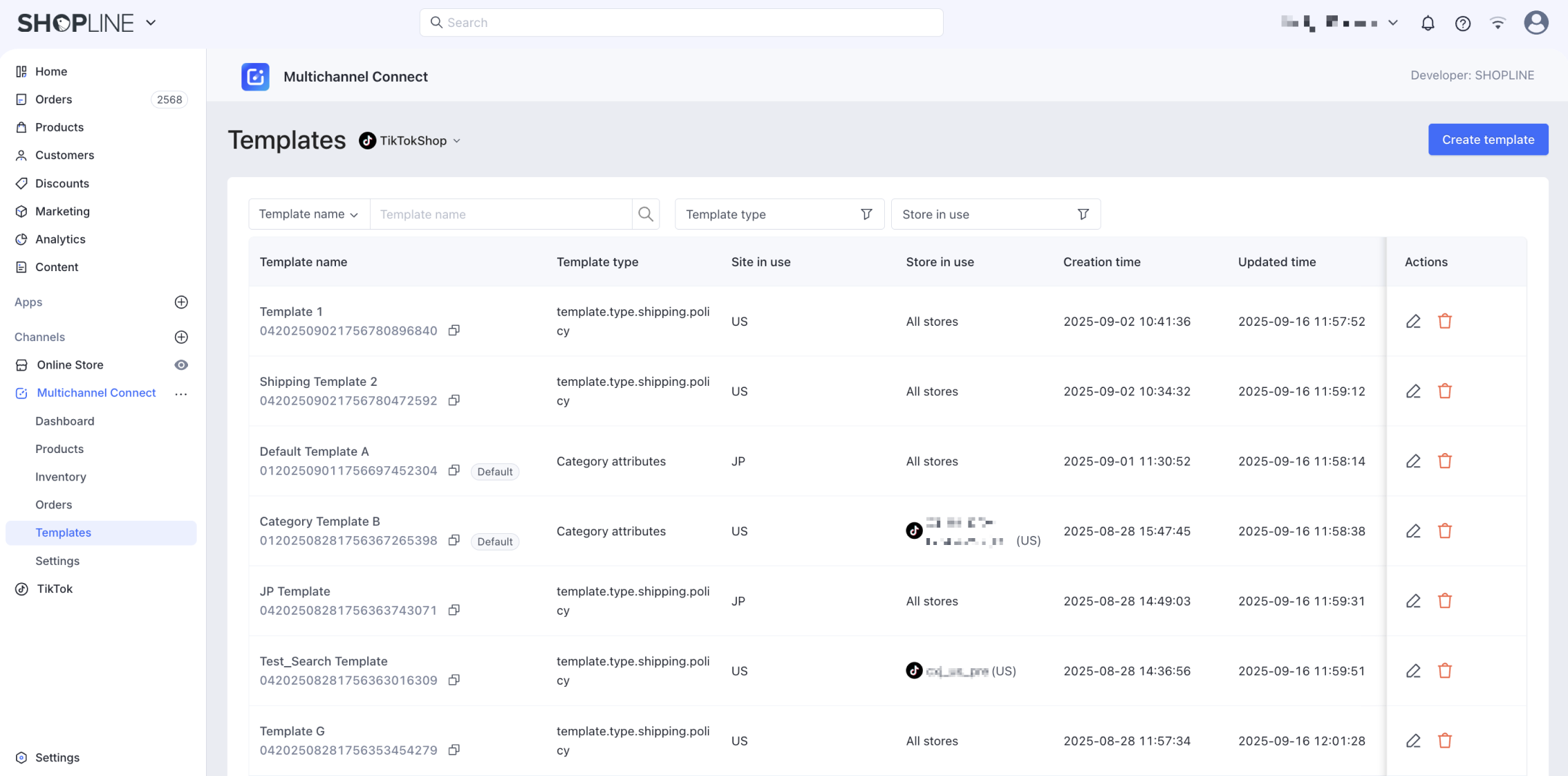
Task: Delete the JP Template row
Action: [x=1444, y=601]
